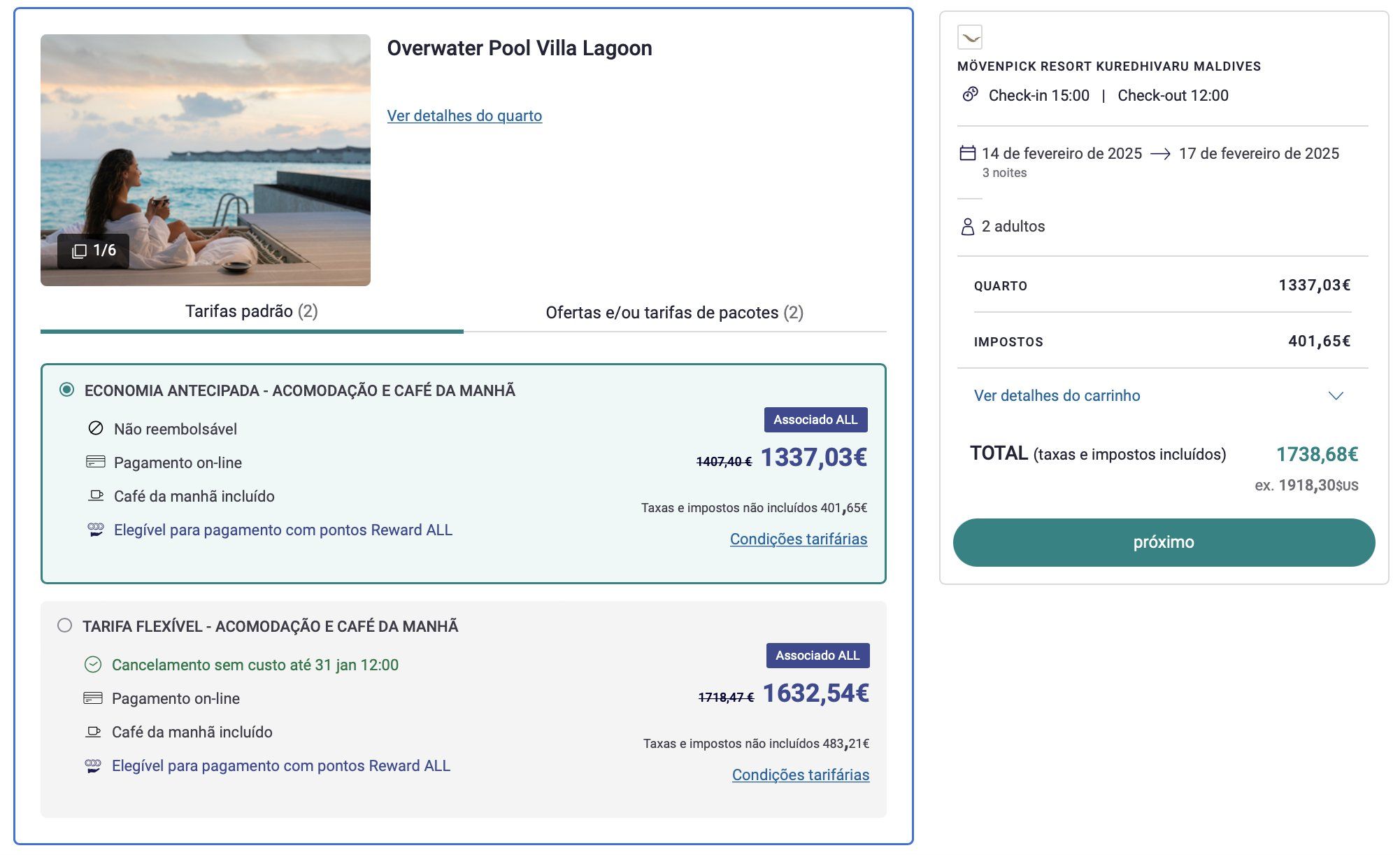View Condições tarifárias for the flexible rate
The height and width of the screenshot is (855, 1400).
801,775
